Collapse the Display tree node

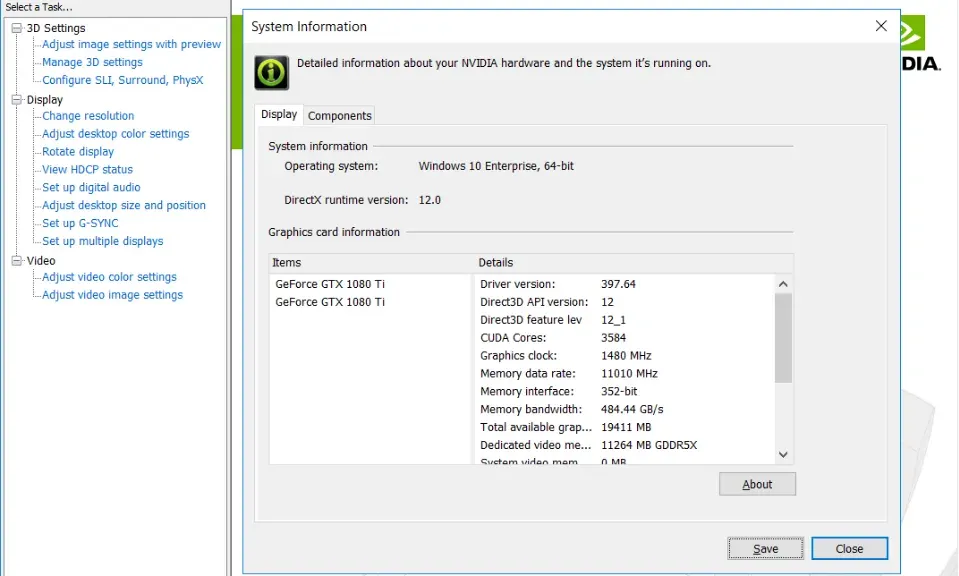pyautogui.click(x=17, y=100)
